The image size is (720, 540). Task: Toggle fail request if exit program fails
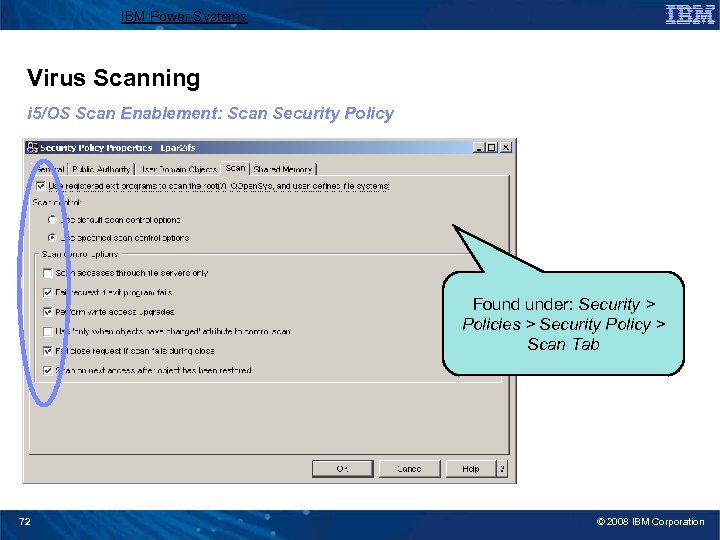coord(47,292)
